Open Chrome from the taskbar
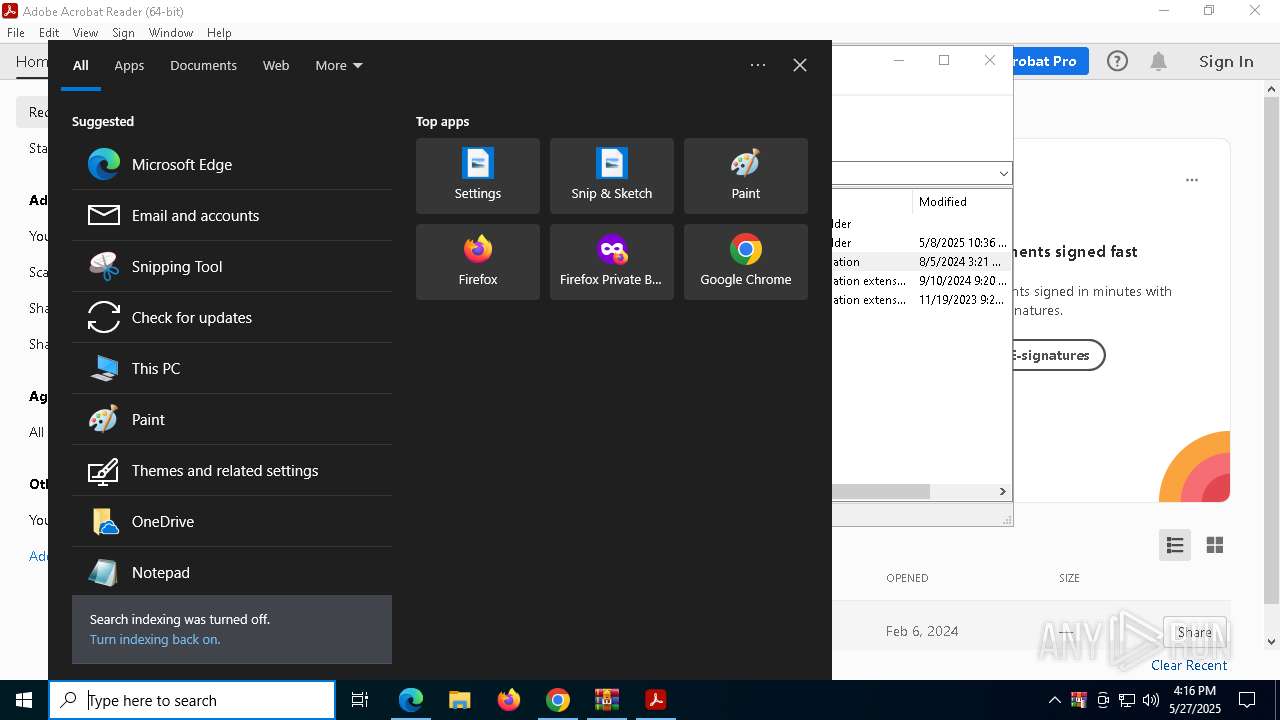This screenshot has height=720, width=1280. pyautogui.click(x=558, y=700)
